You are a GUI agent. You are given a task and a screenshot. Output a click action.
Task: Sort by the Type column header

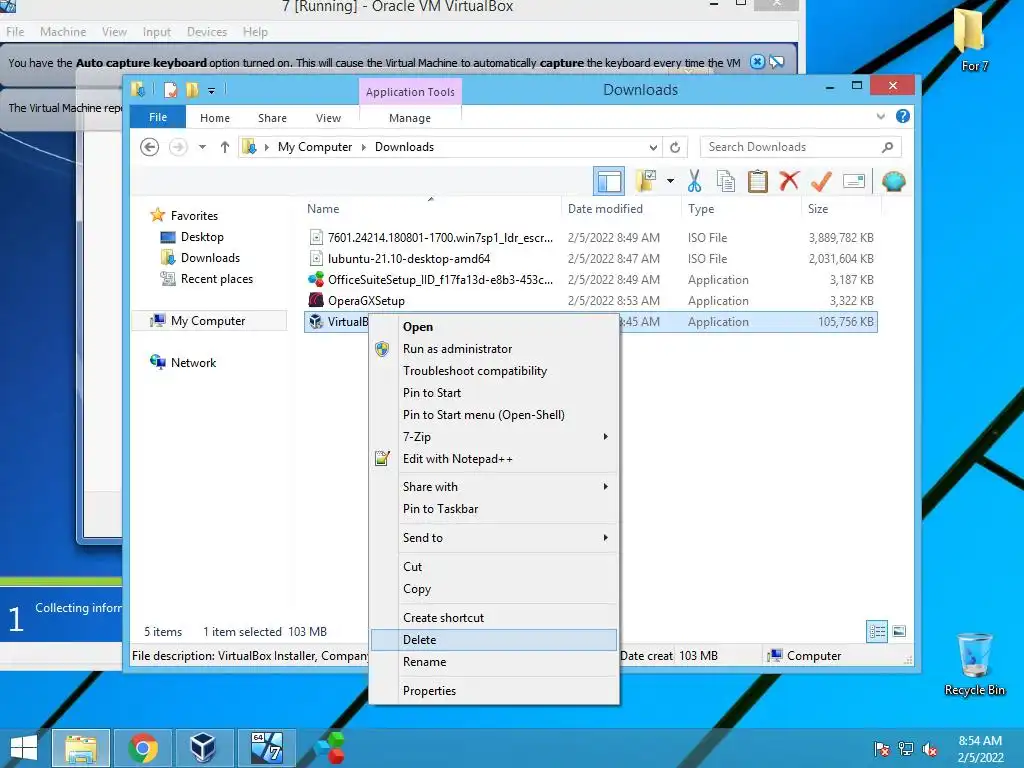[741, 208]
